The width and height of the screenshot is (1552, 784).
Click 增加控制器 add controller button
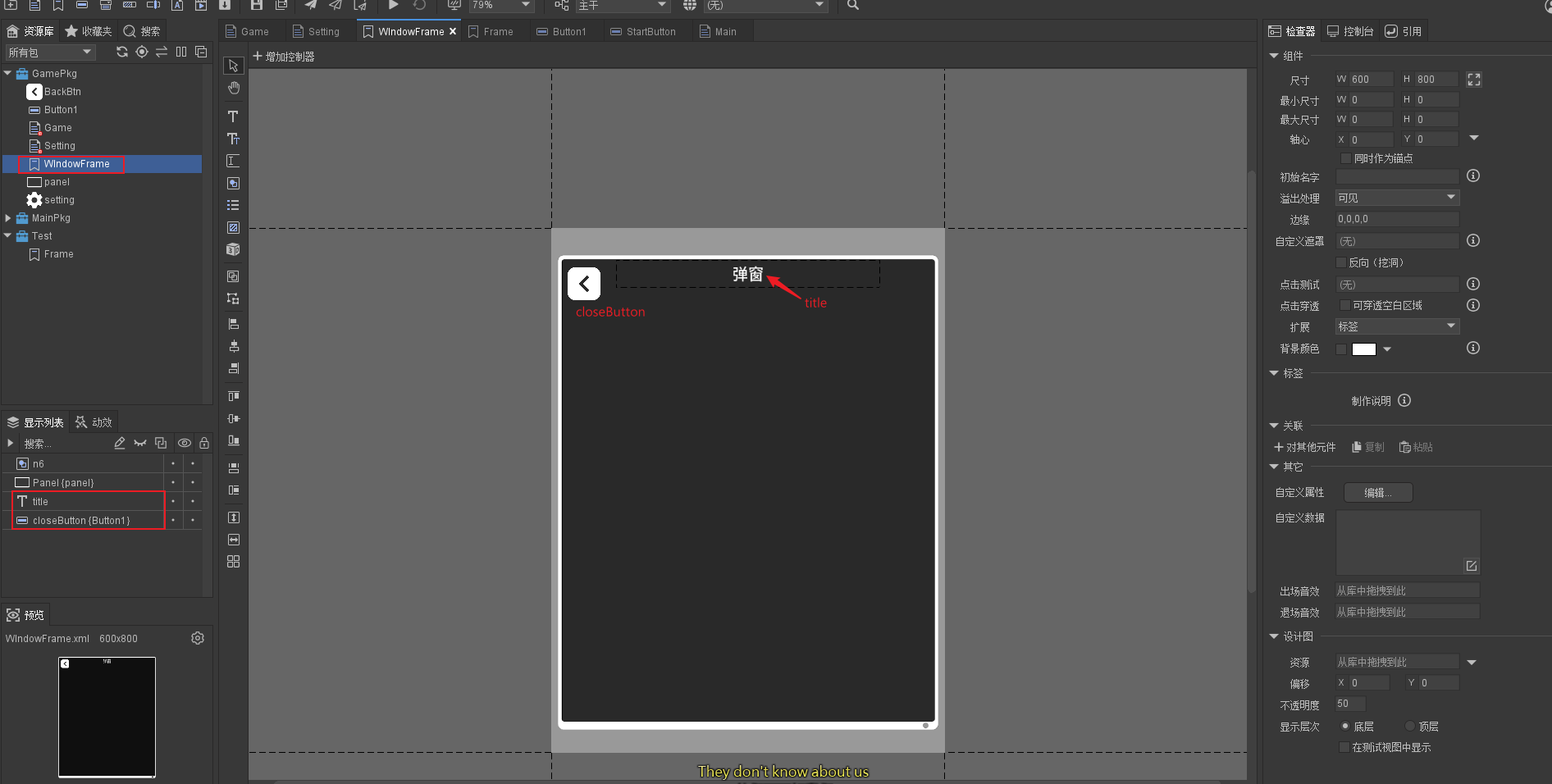[x=284, y=57]
